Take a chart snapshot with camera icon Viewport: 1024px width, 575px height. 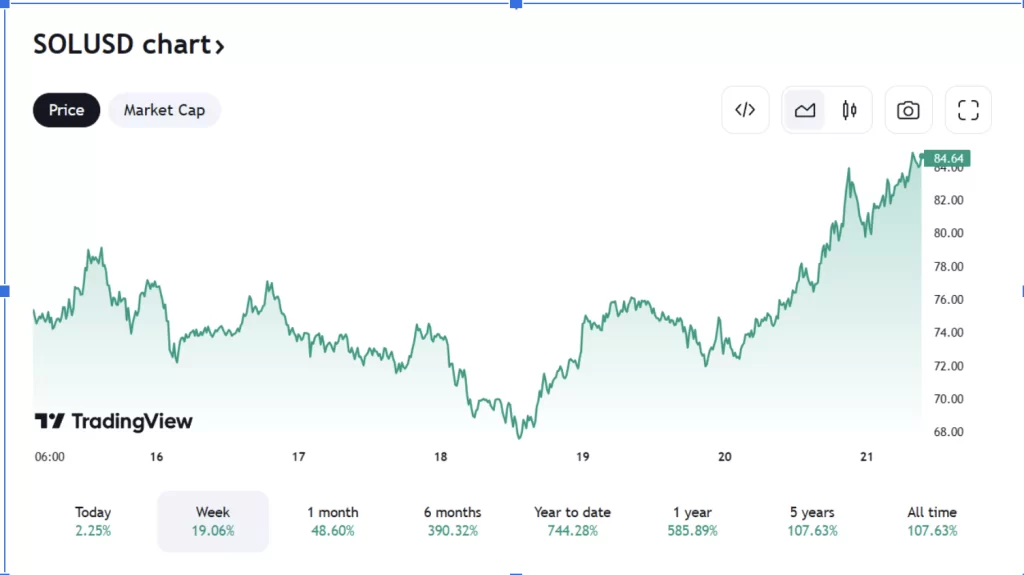pos(908,110)
